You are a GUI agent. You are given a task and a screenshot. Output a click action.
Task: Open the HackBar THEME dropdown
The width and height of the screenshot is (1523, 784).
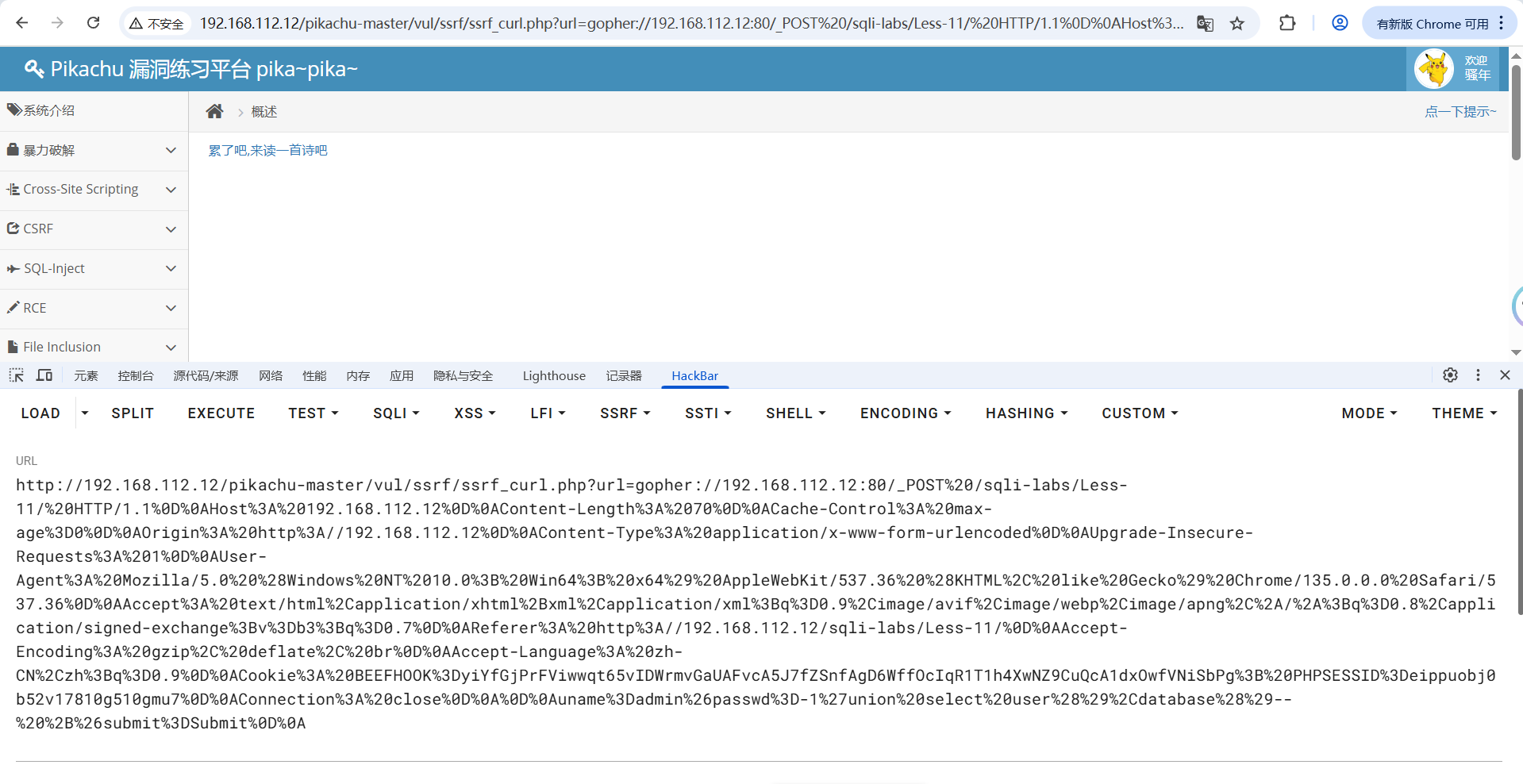pos(1464,413)
